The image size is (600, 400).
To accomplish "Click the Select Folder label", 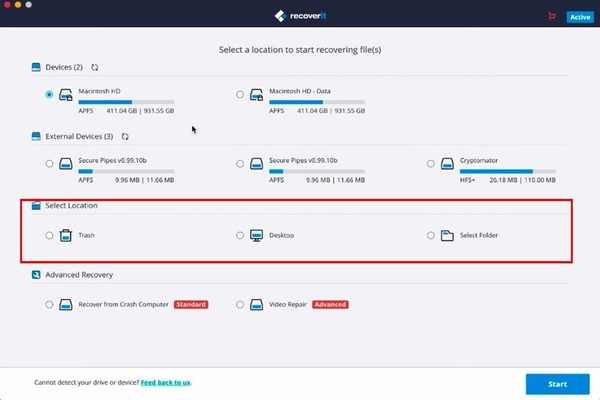I will coord(479,235).
